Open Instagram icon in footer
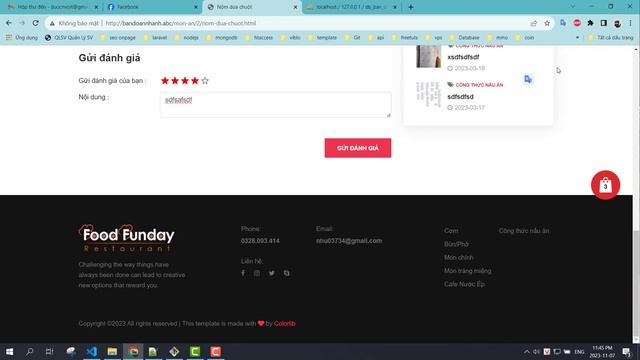This screenshot has height=360, width=640. [257, 273]
